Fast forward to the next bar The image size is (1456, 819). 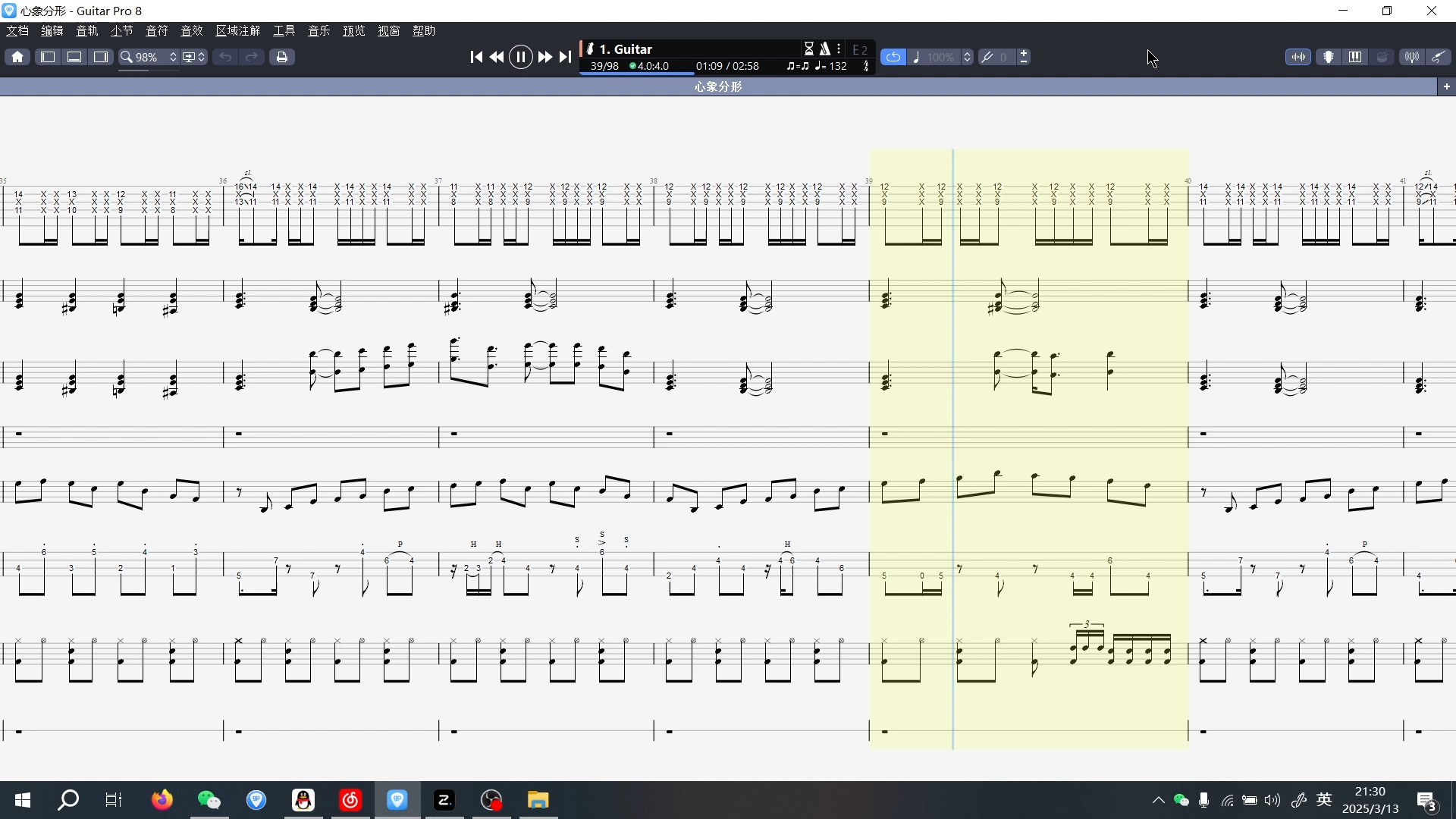coord(545,57)
